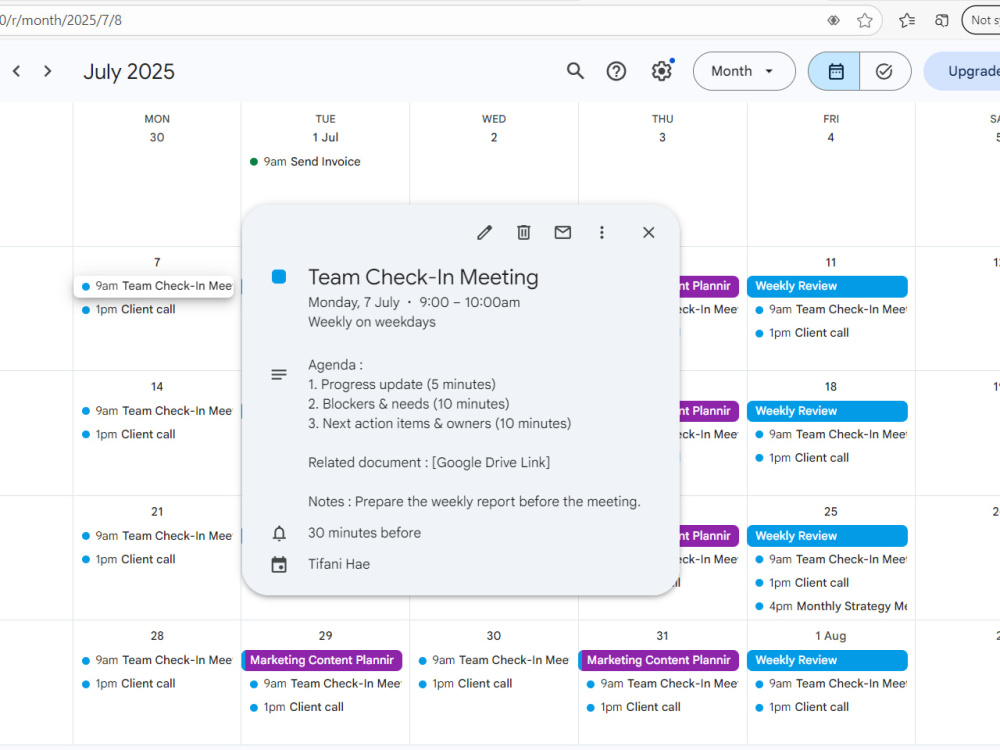Click the Upgrade button

(x=964, y=71)
